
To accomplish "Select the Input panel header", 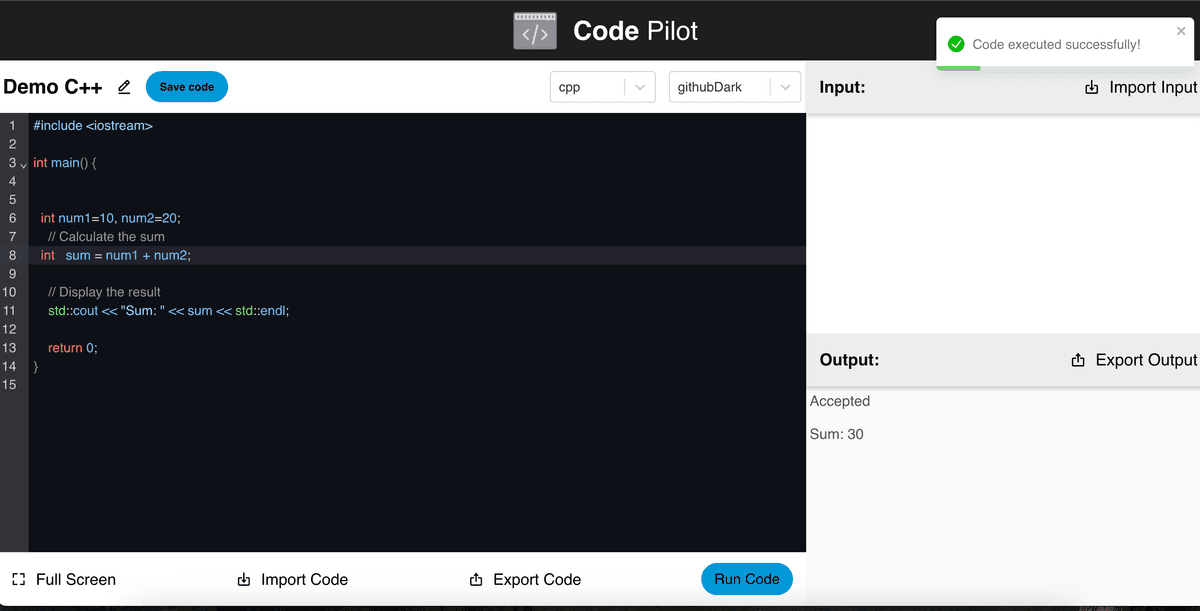I will (843, 87).
